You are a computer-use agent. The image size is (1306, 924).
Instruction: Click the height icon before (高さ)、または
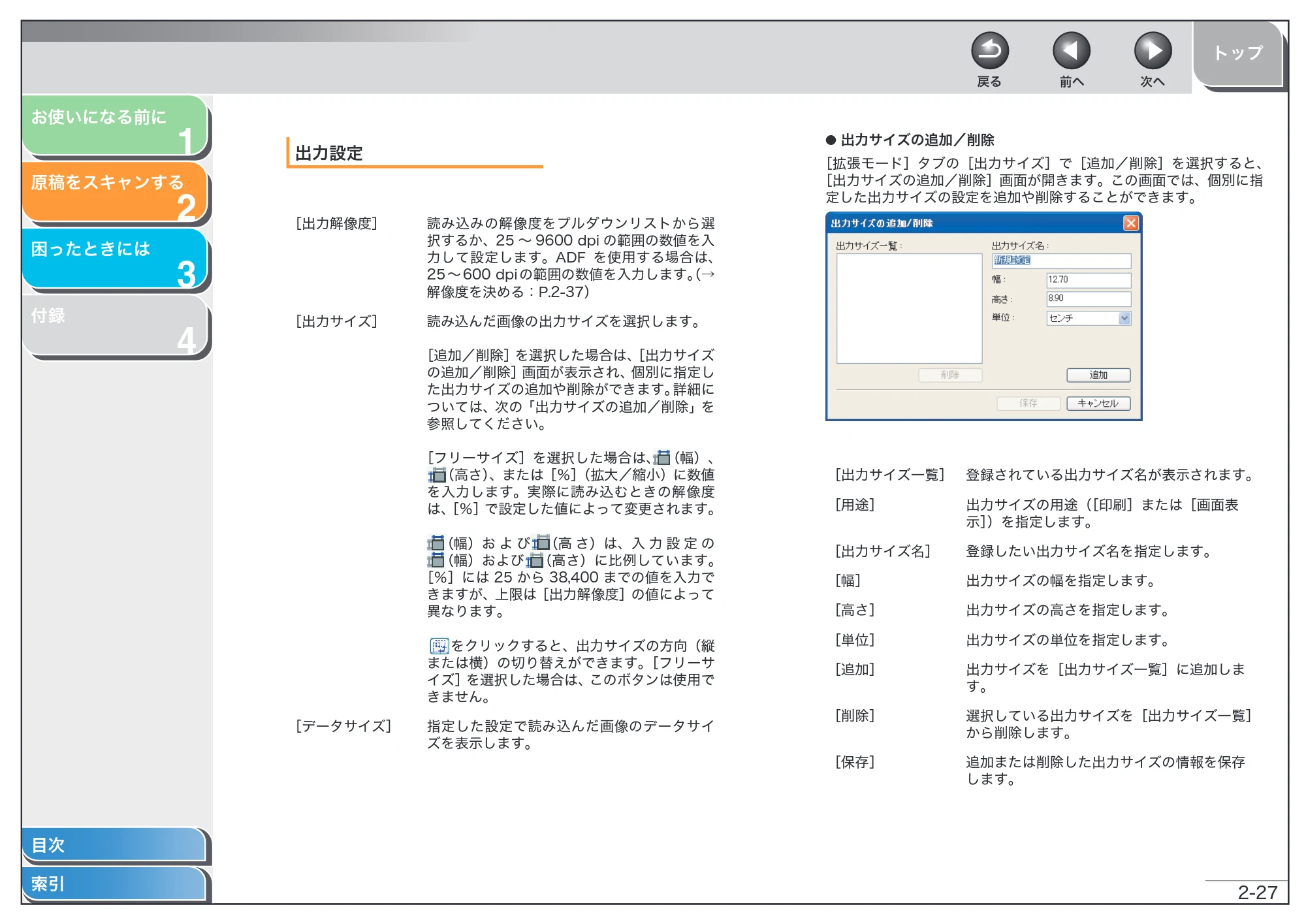pos(437,475)
